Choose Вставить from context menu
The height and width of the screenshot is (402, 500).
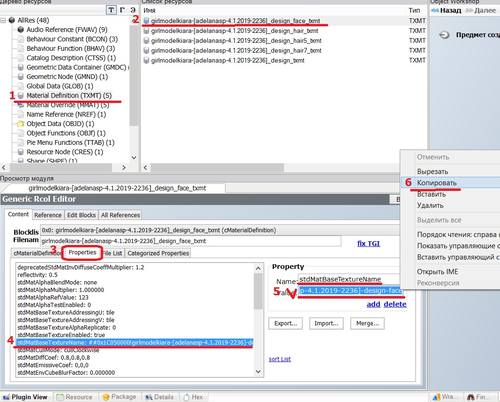click(x=431, y=194)
